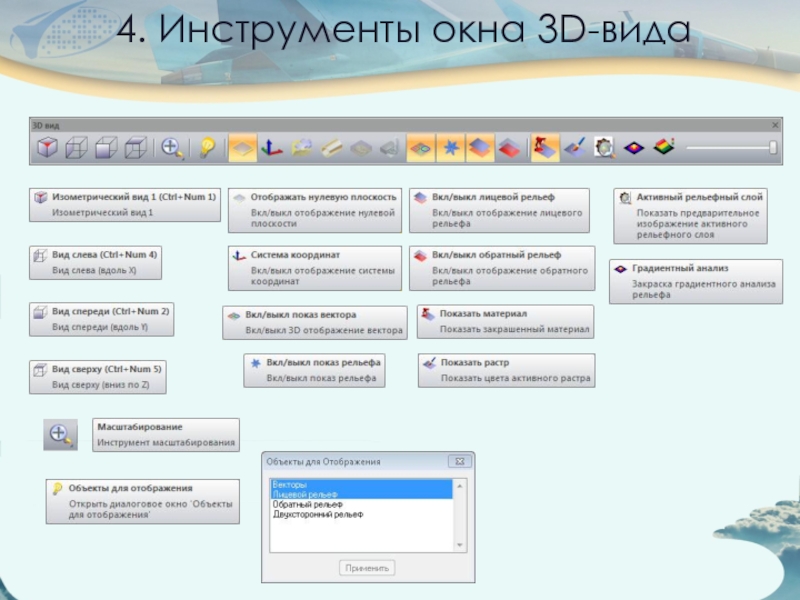Viewport: 800px width, 600px height.
Task: Click Isometric view icon in 3D toolbar
Action: (x=46, y=148)
